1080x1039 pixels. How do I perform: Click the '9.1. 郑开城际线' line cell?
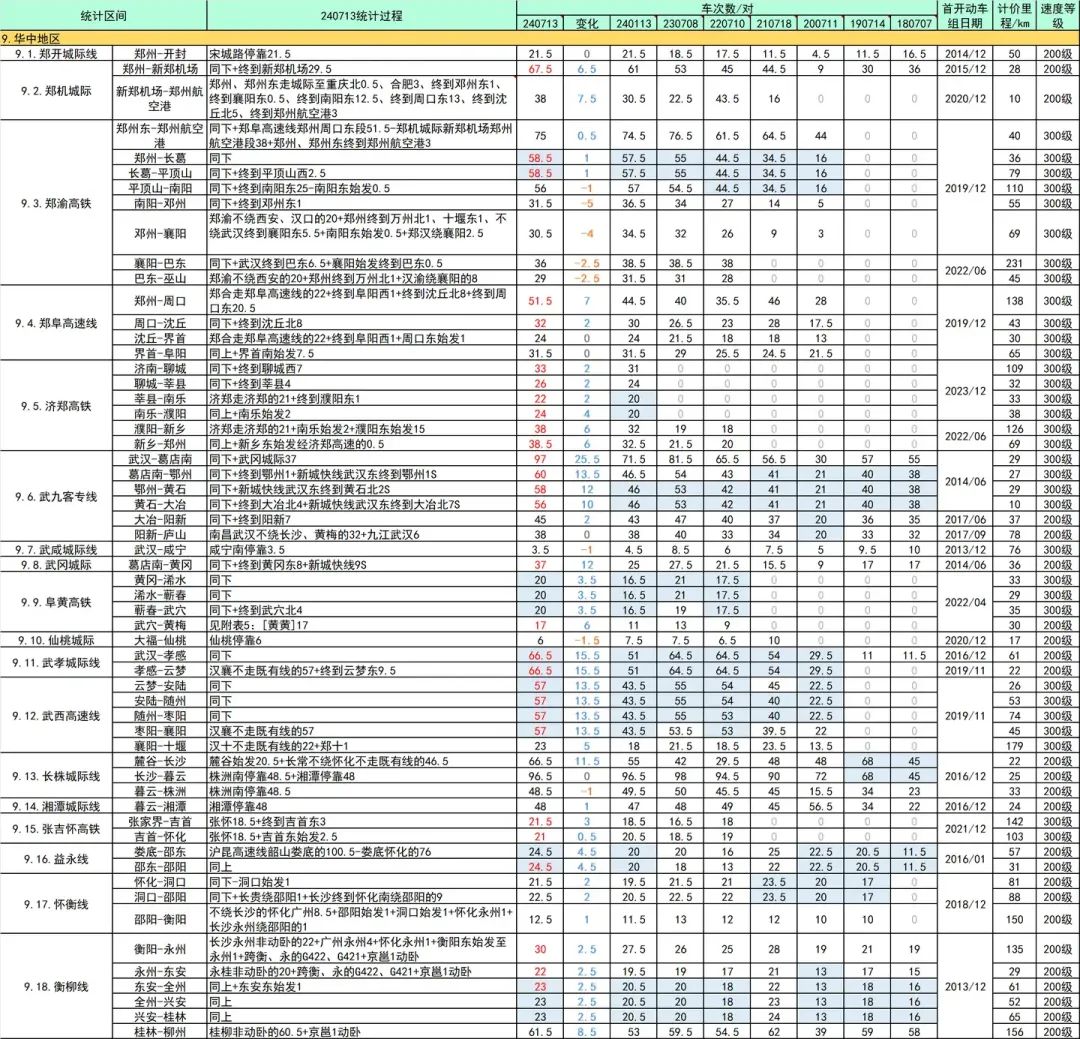(x=56, y=54)
